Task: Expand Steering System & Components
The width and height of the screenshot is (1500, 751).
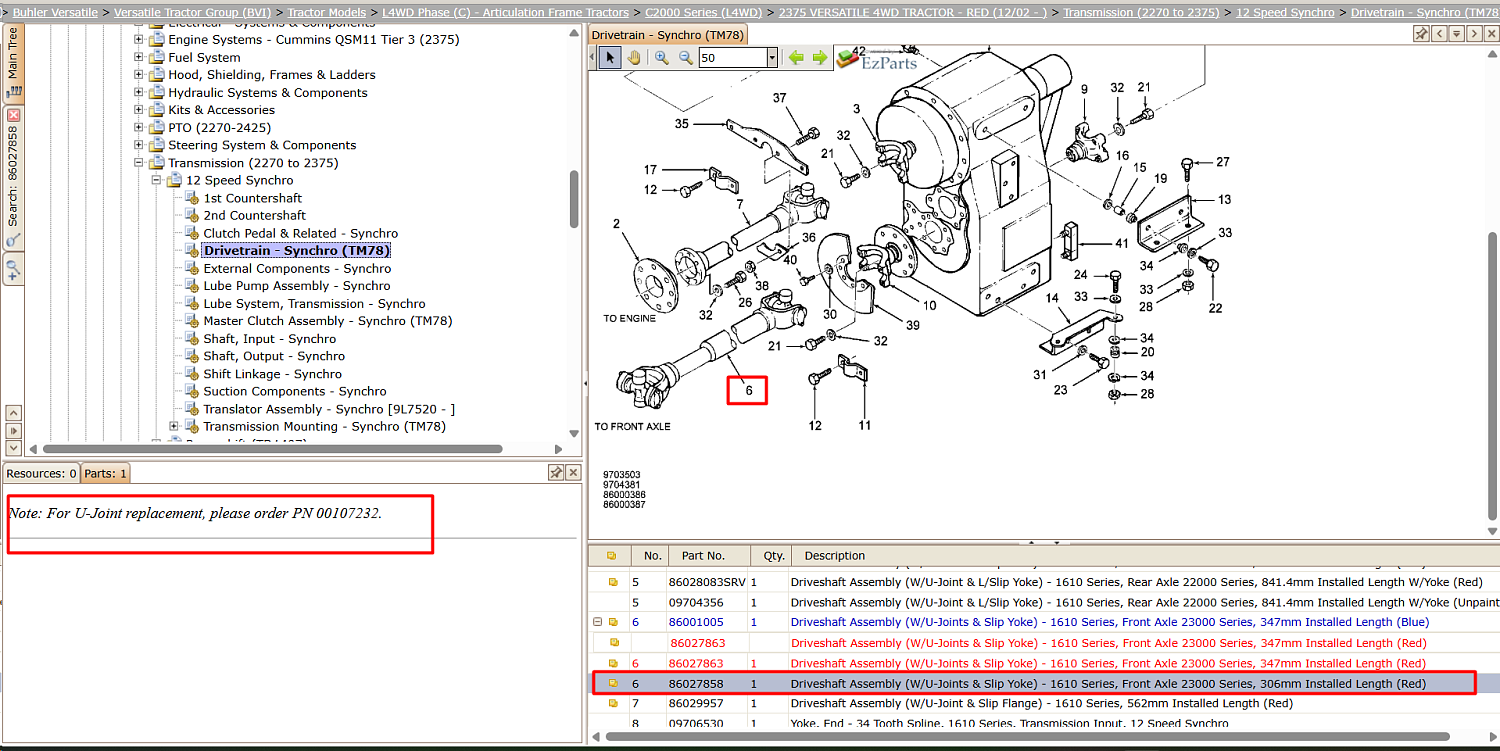Action: point(139,145)
